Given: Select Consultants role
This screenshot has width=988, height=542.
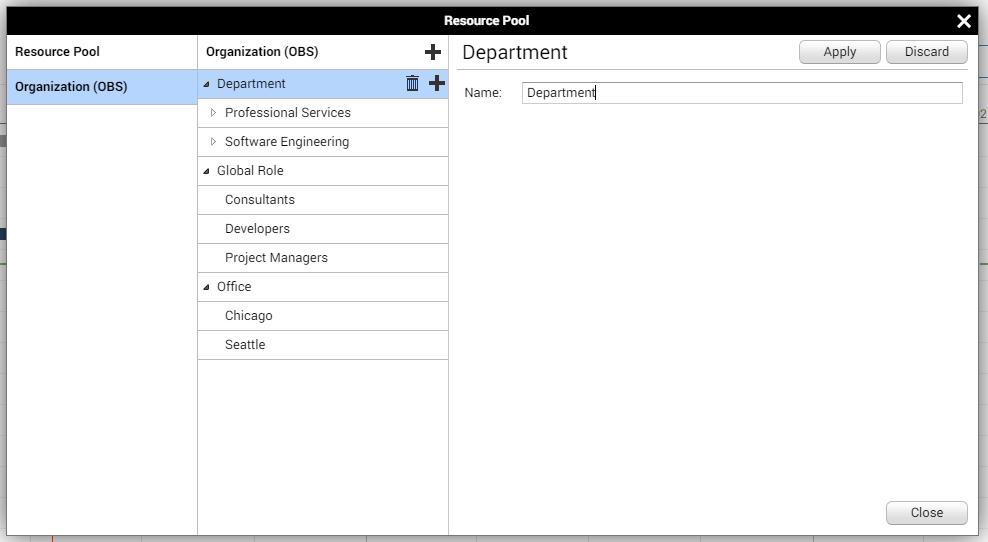Looking at the screenshot, I should 323,200.
